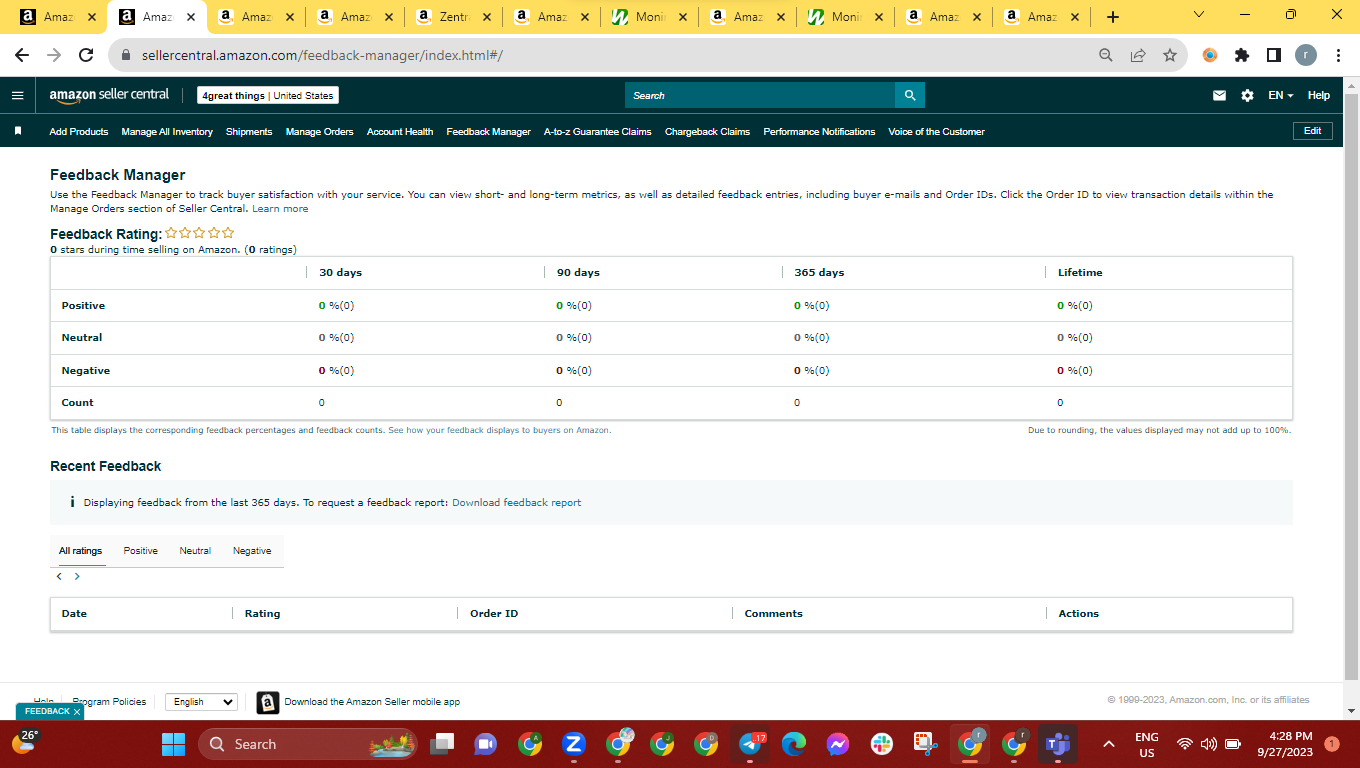
Task: Open Feedback Manager in navigation bar
Action: click(489, 132)
